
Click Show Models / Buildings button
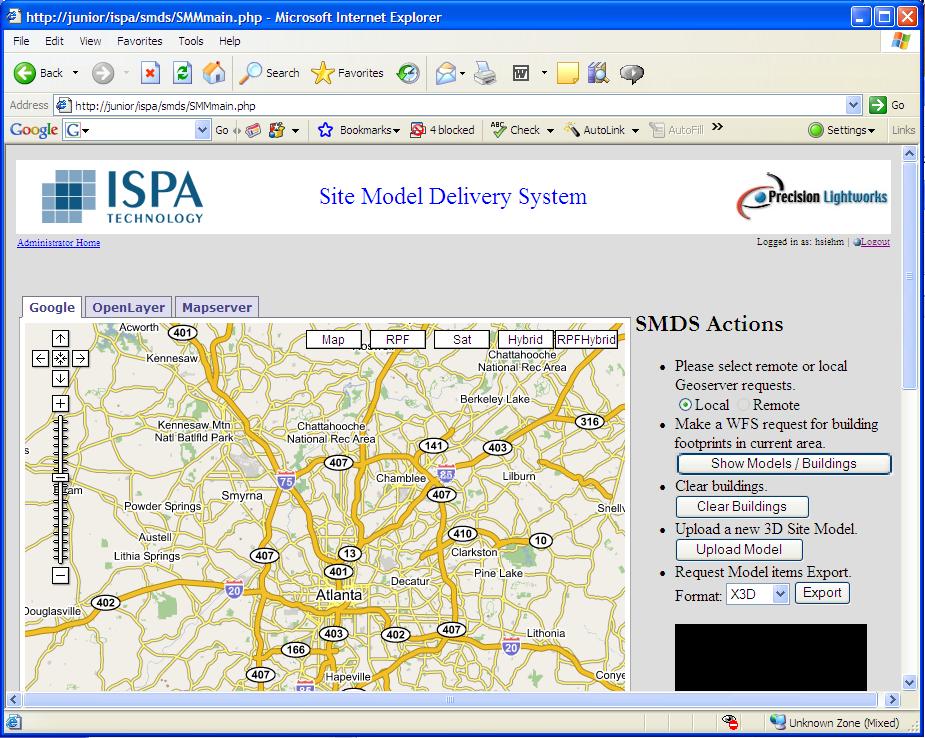(x=783, y=464)
